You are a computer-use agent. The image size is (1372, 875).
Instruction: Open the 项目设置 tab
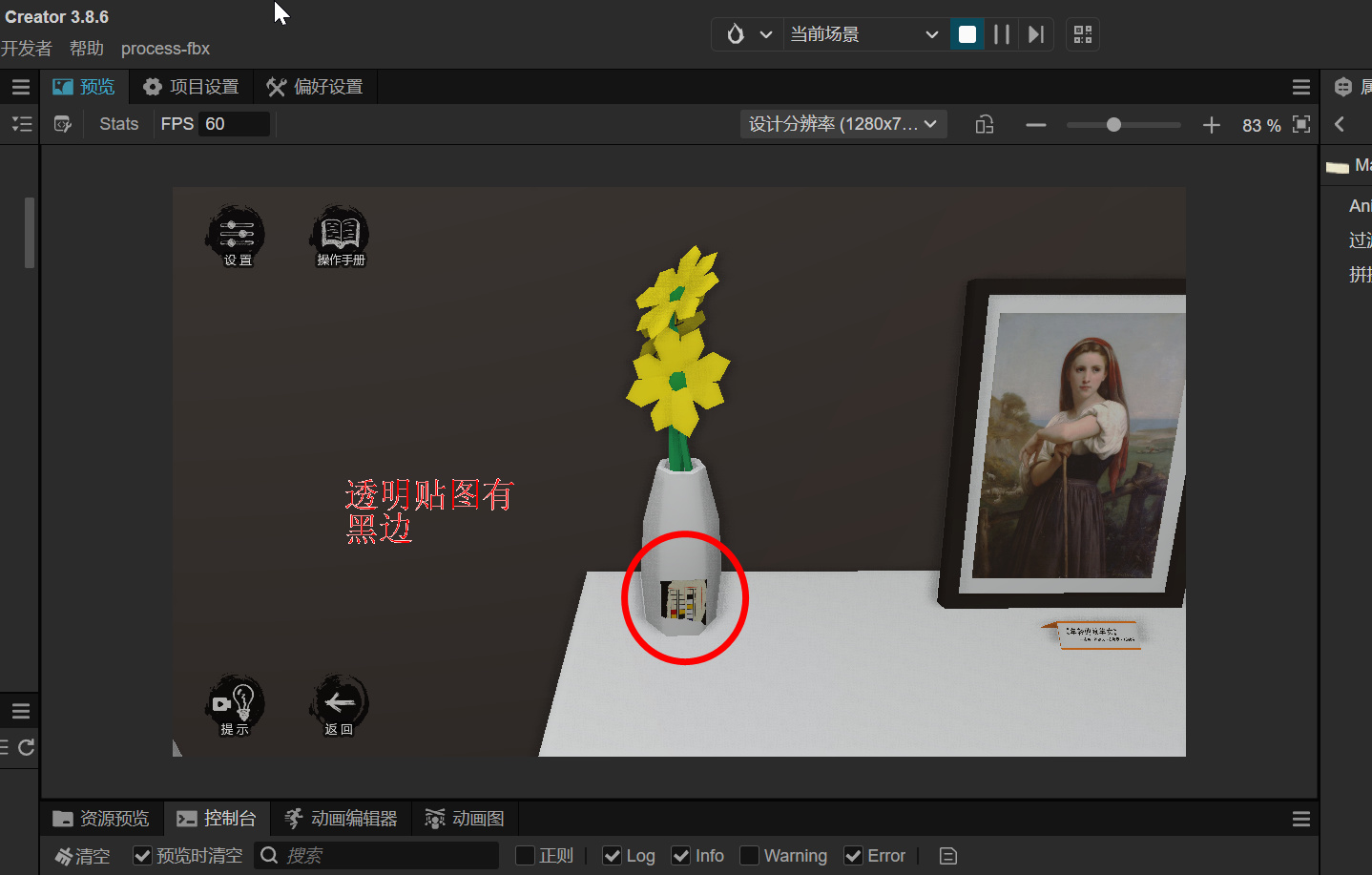coord(191,87)
